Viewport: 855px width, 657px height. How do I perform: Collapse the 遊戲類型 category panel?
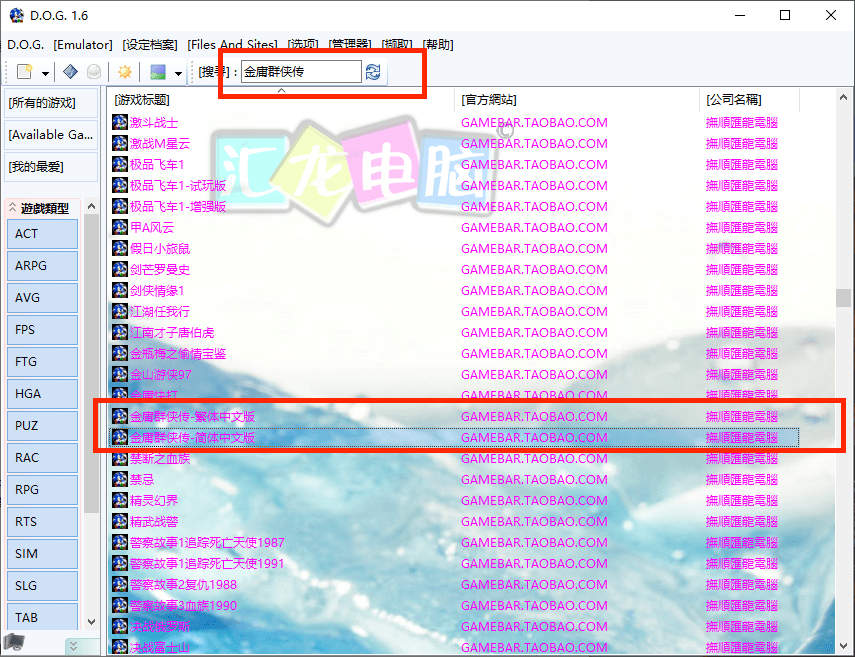pyautogui.click(x=12, y=208)
